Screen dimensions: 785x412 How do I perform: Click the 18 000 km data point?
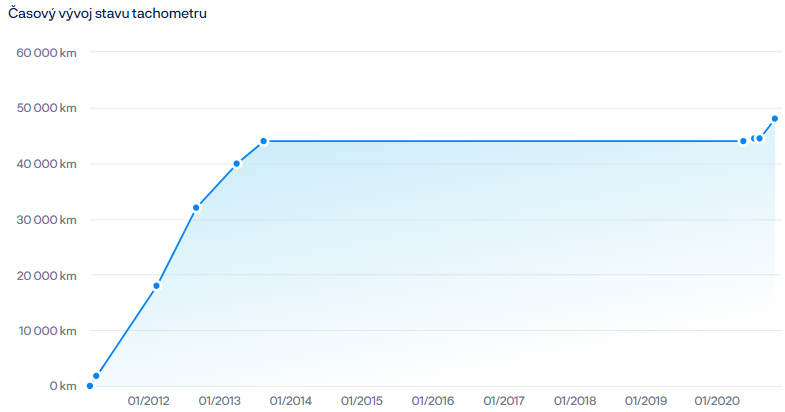[157, 286]
